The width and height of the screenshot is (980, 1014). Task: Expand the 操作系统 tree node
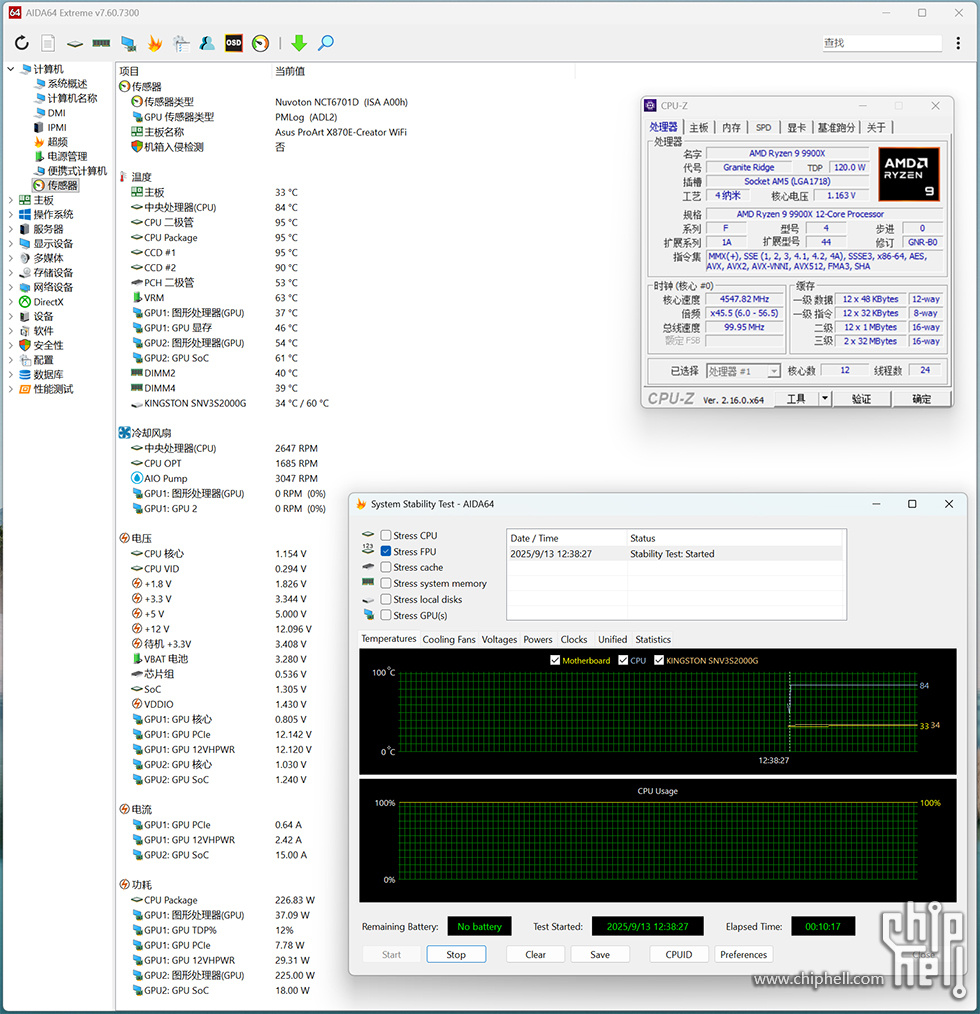coord(11,215)
